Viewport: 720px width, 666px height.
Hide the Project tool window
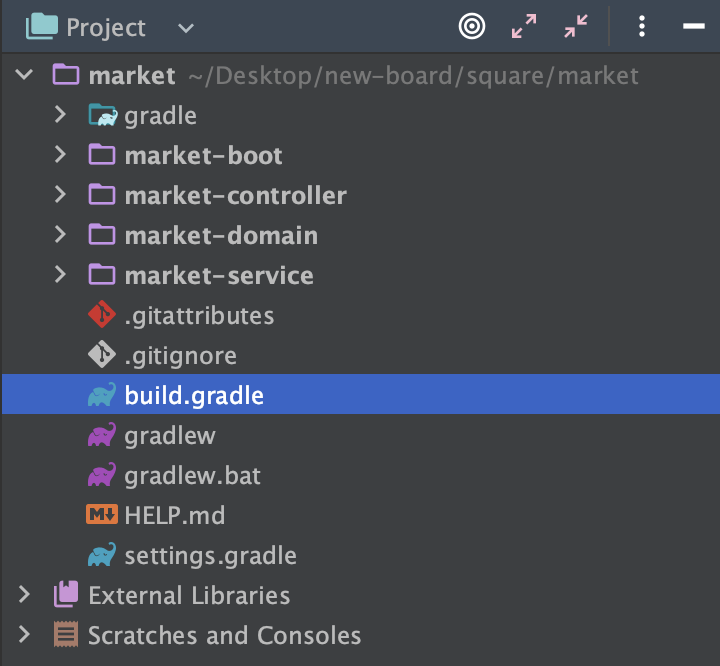[694, 26]
